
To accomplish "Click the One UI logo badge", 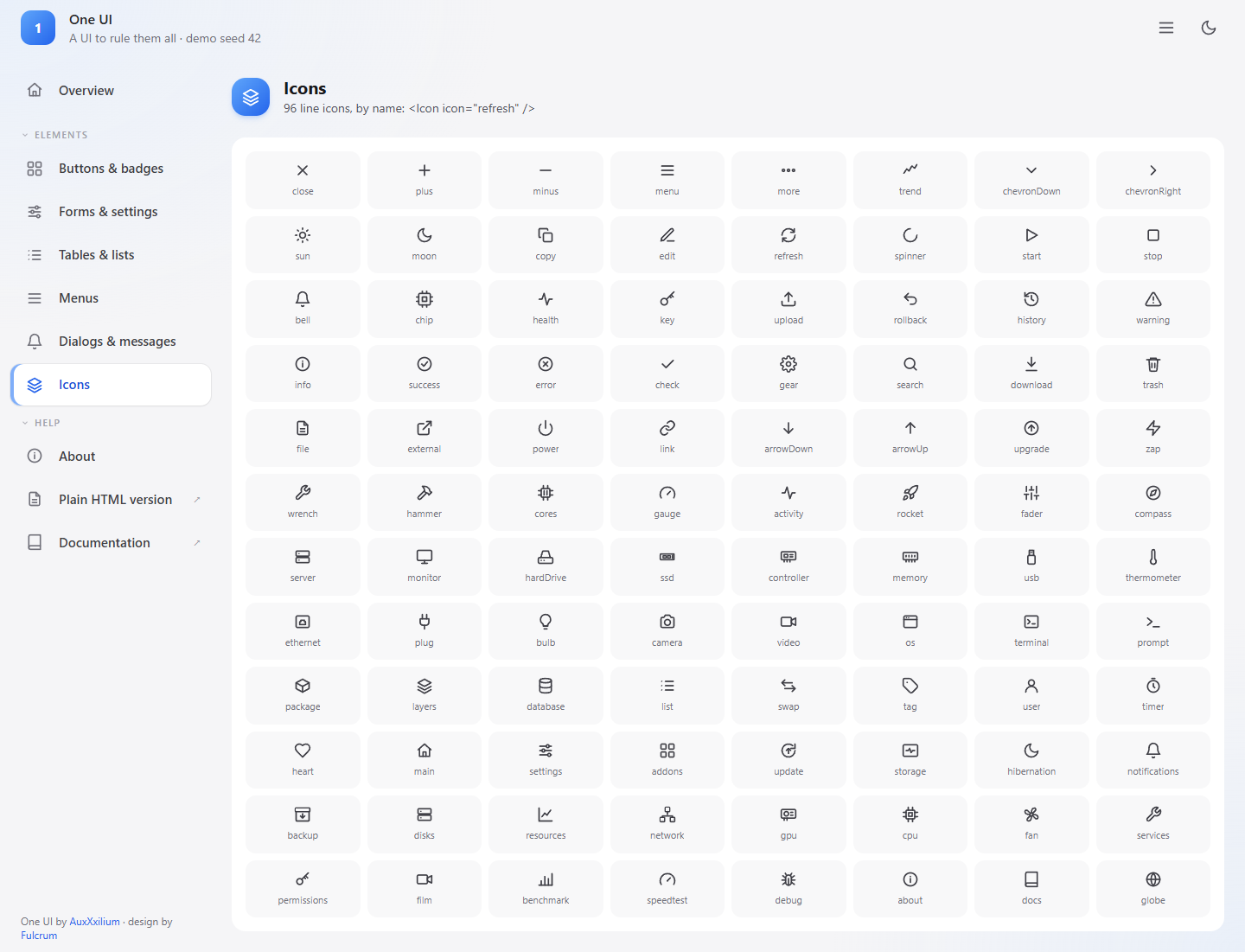I will 38,28.
